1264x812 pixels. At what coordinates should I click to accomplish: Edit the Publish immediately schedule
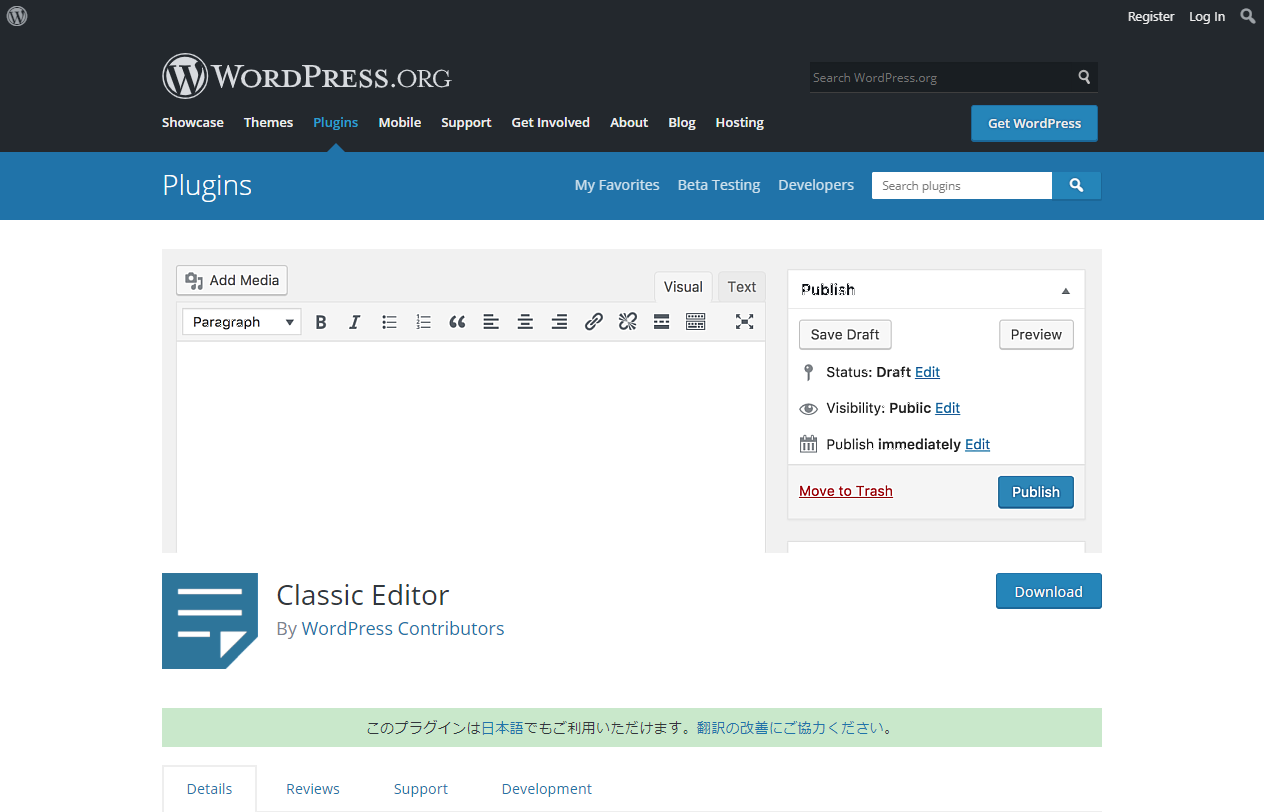977,444
